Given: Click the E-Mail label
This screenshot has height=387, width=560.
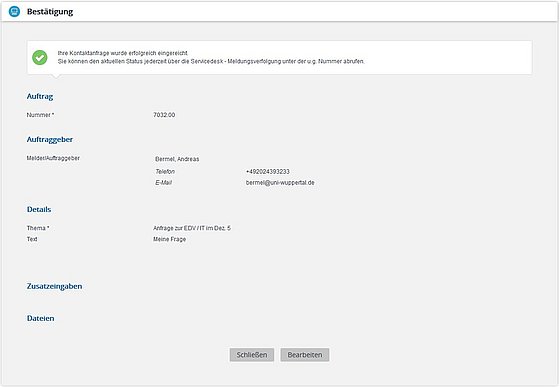Looking at the screenshot, I should tap(164, 183).
